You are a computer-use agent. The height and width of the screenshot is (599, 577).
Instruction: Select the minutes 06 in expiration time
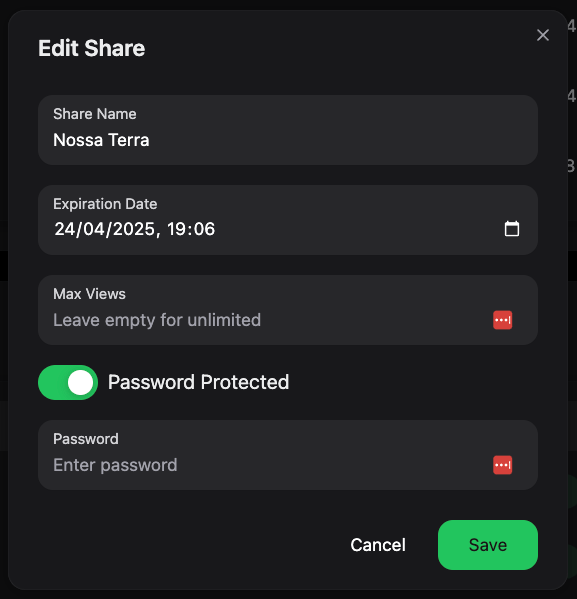204,229
